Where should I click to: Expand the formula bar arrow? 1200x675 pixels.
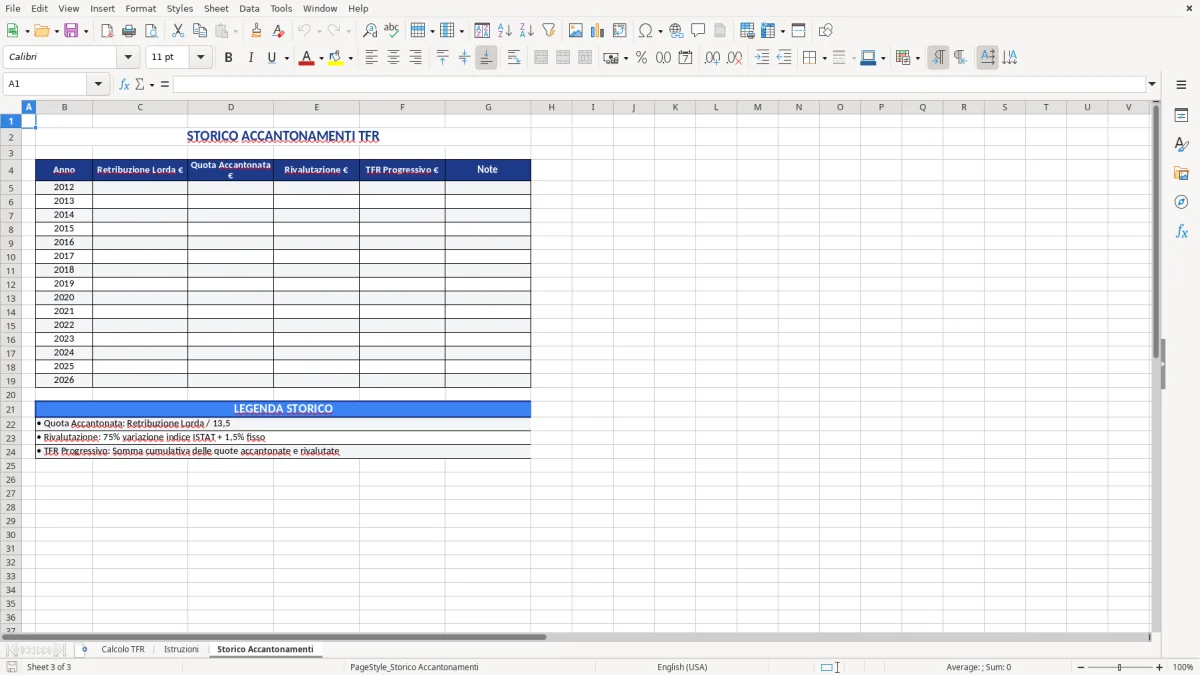pyautogui.click(x=1152, y=84)
